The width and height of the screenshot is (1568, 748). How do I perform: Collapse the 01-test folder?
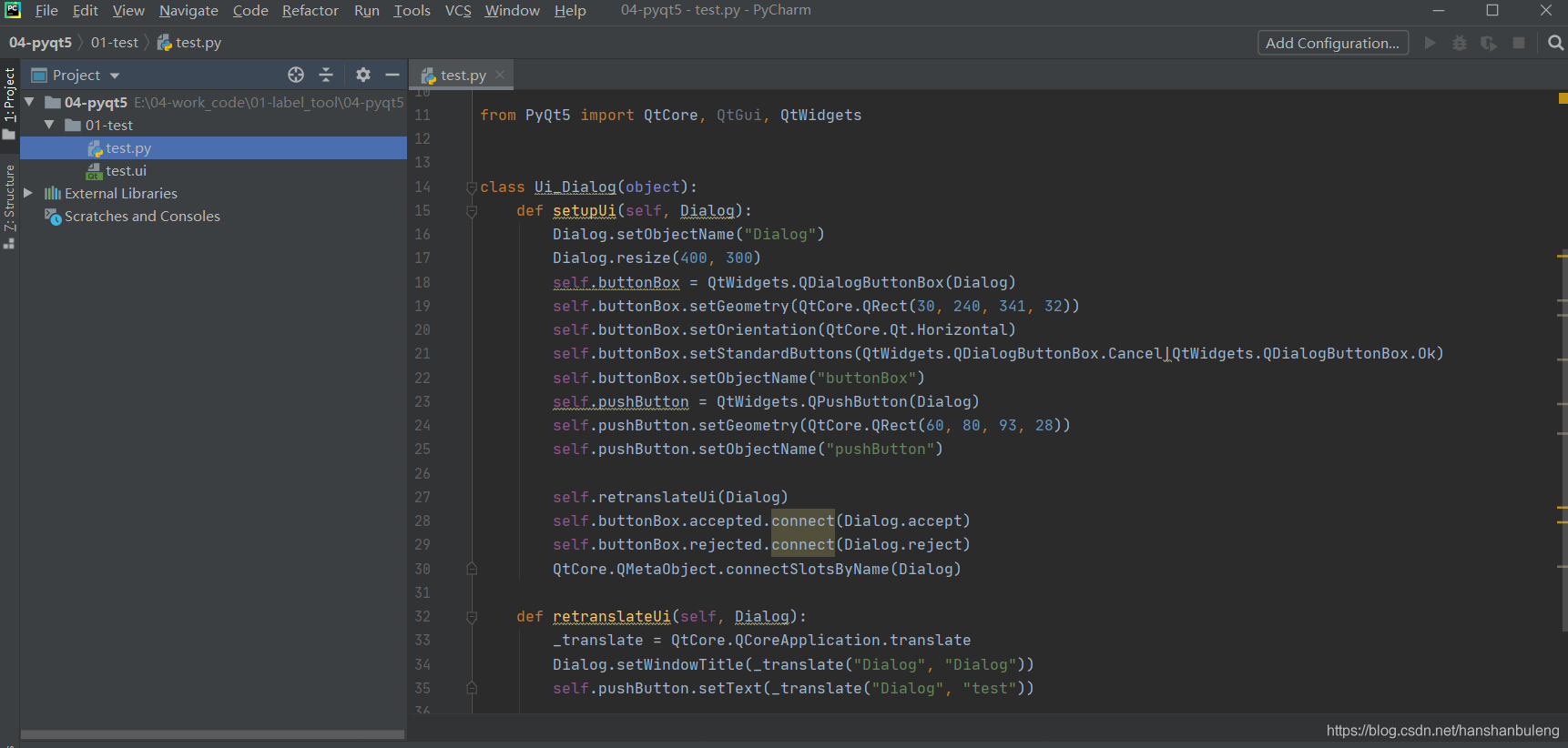pyautogui.click(x=50, y=125)
